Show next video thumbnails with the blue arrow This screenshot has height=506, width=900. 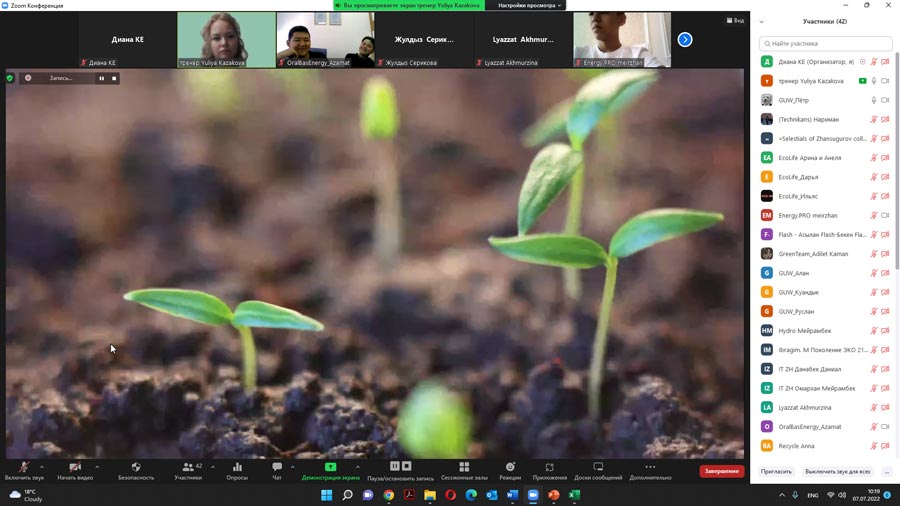[685, 40]
